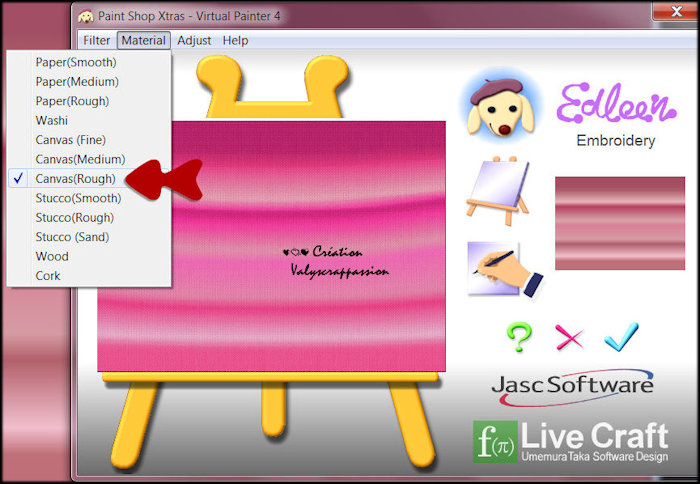Choose Canvas(Medium) material

coord(89,159)
